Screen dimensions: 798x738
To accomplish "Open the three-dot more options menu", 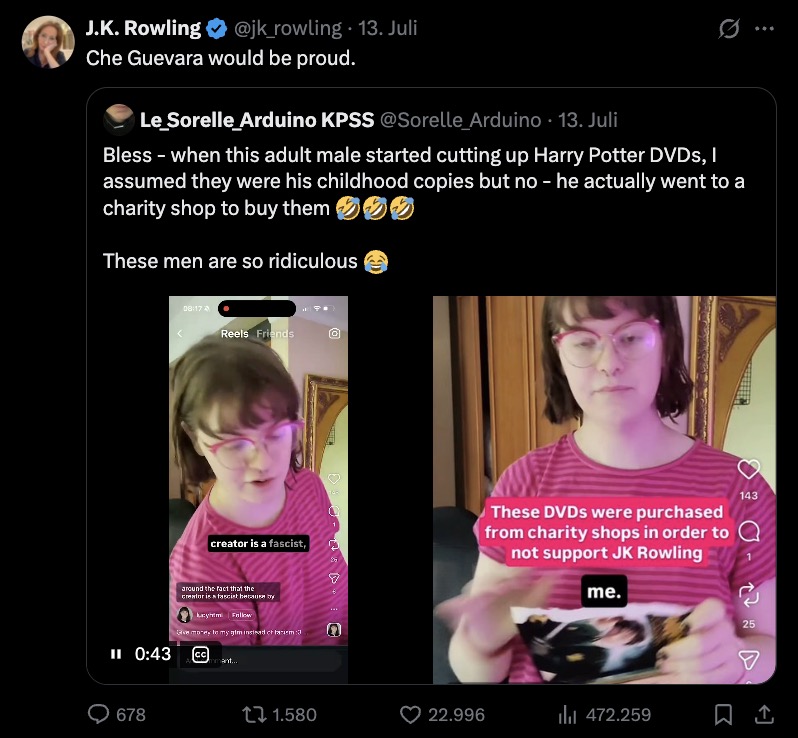I will (764, 29).
